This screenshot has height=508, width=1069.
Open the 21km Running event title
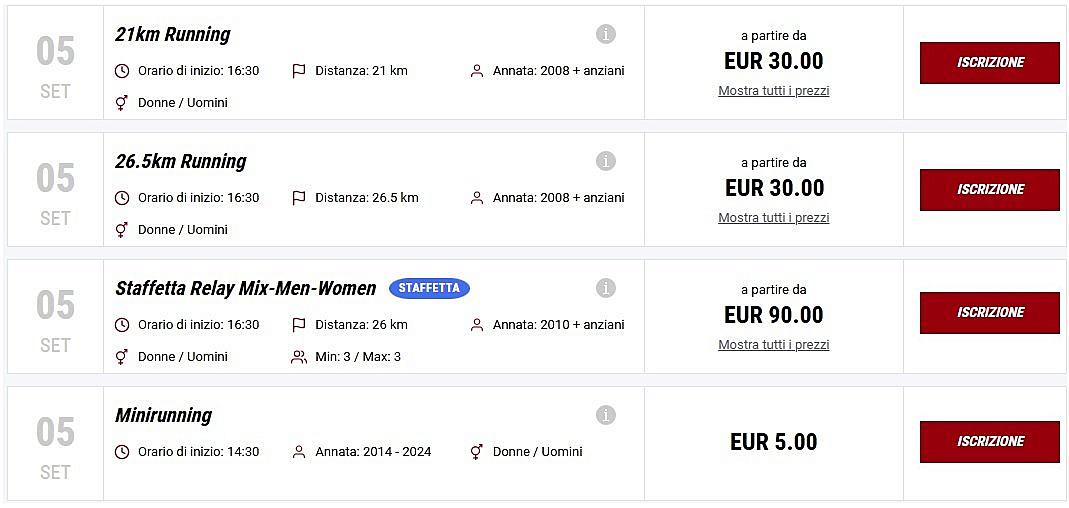coord(173,34)
